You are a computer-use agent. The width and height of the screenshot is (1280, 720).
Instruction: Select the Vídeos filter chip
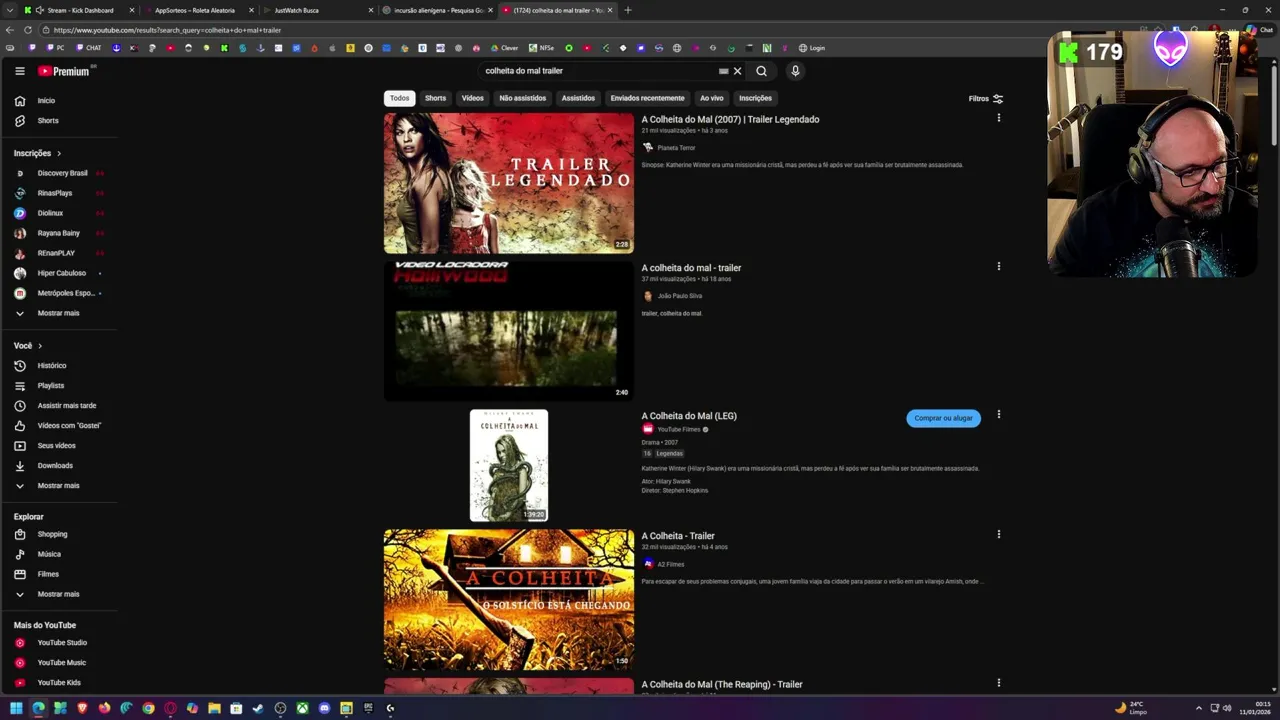(473, 98)
